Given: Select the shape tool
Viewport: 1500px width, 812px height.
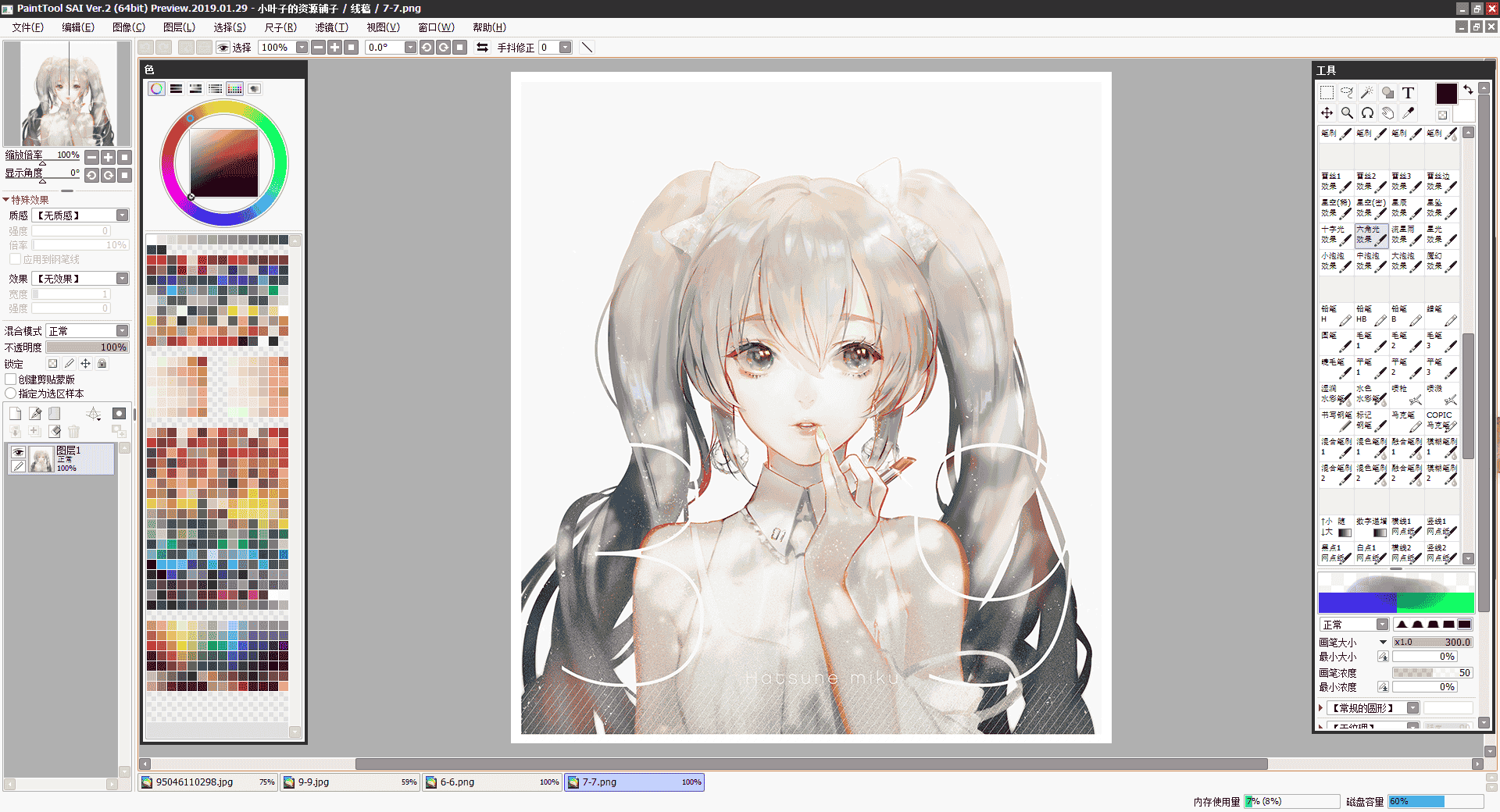Looking at the screenshot, I should (1387, 93).
